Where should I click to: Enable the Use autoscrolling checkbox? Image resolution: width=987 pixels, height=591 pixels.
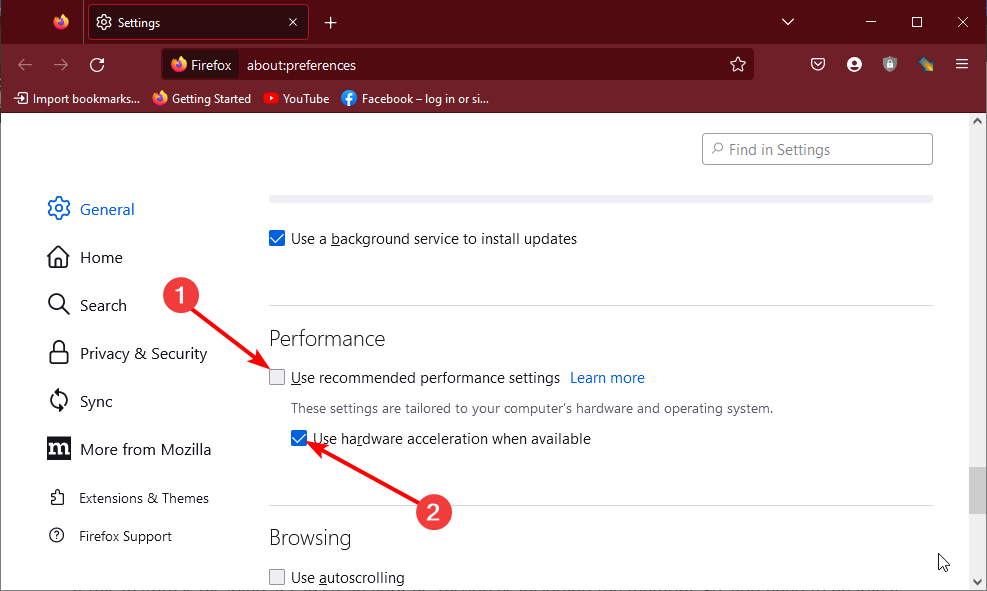tap(277, 577)
